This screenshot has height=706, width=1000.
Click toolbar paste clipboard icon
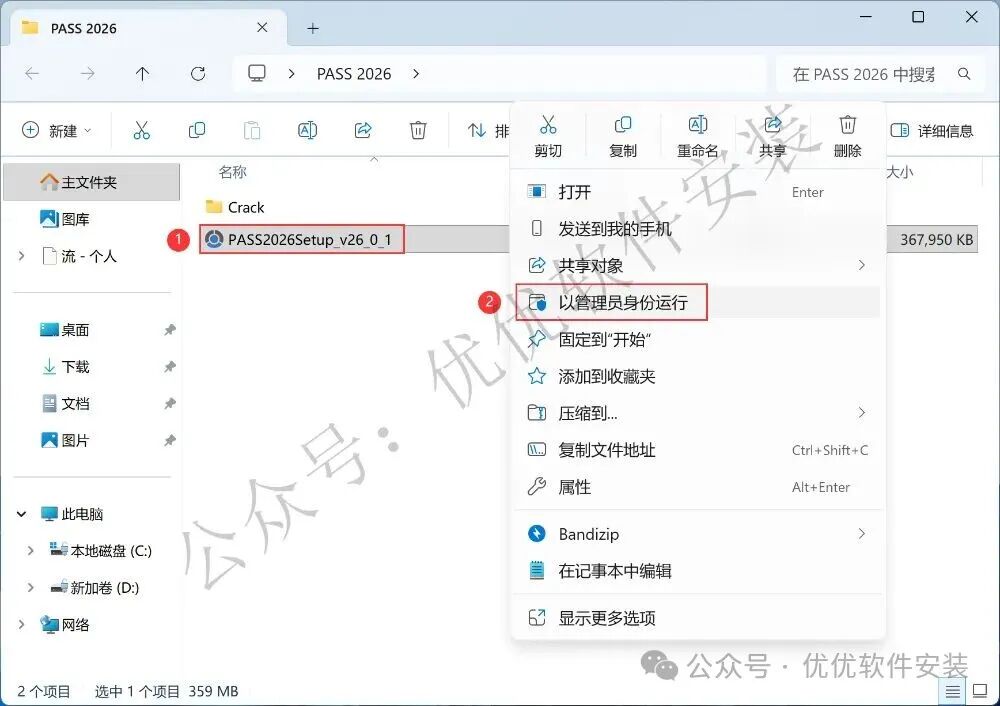coord(252,130)
